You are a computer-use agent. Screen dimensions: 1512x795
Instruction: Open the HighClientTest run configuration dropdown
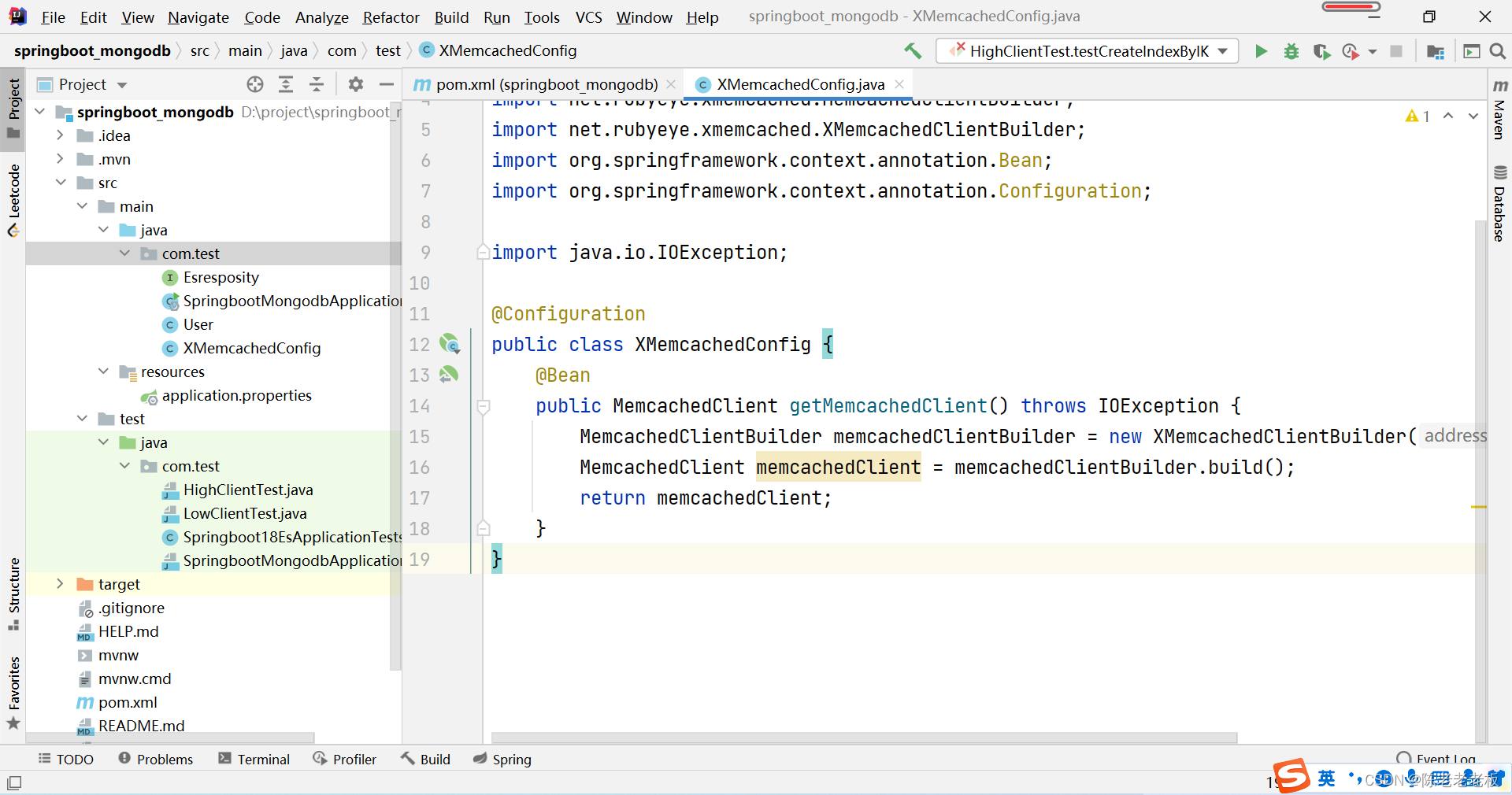coord(1087,51)
